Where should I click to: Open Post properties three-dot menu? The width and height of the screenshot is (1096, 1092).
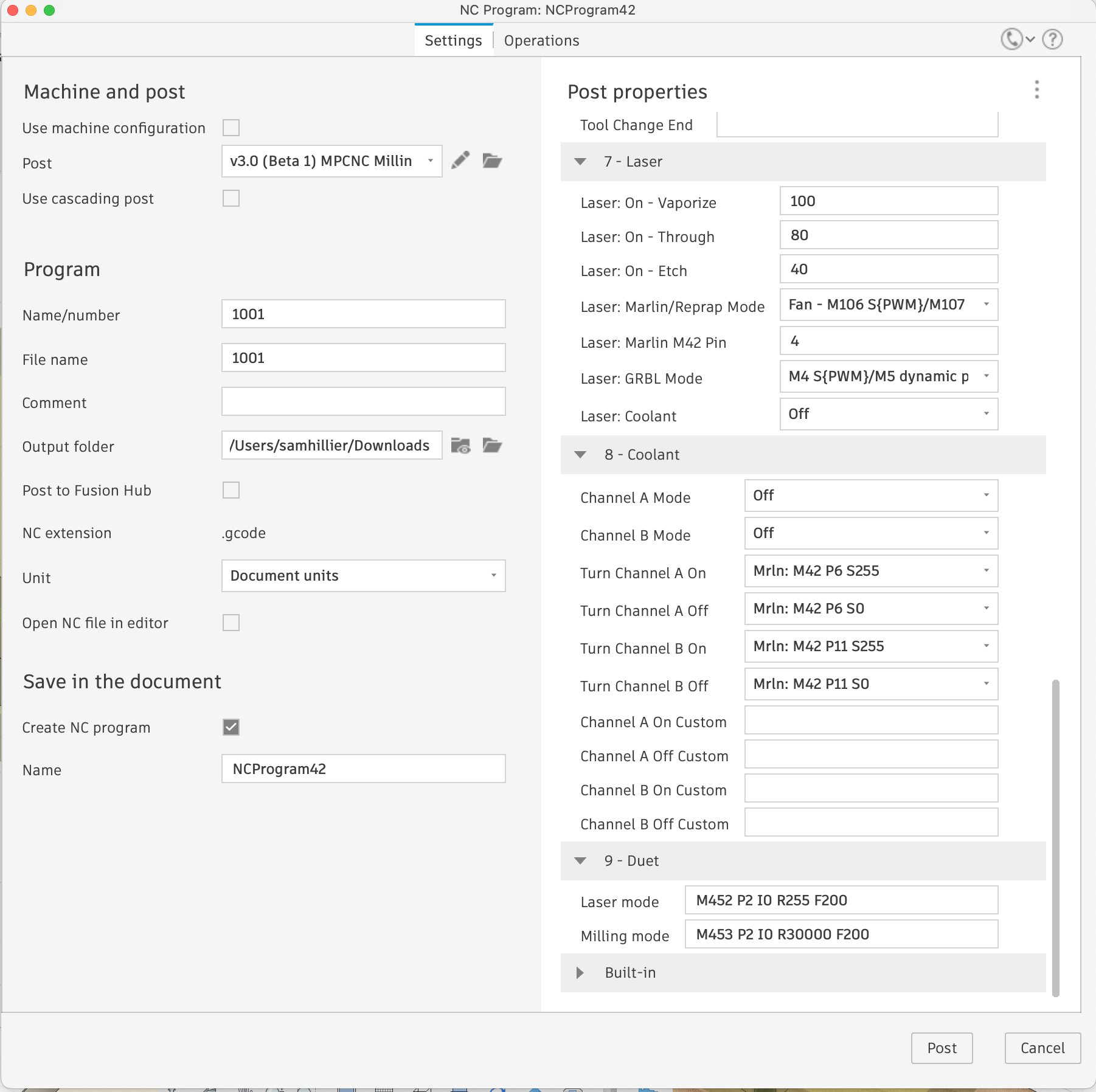[x=1037, y=90]
